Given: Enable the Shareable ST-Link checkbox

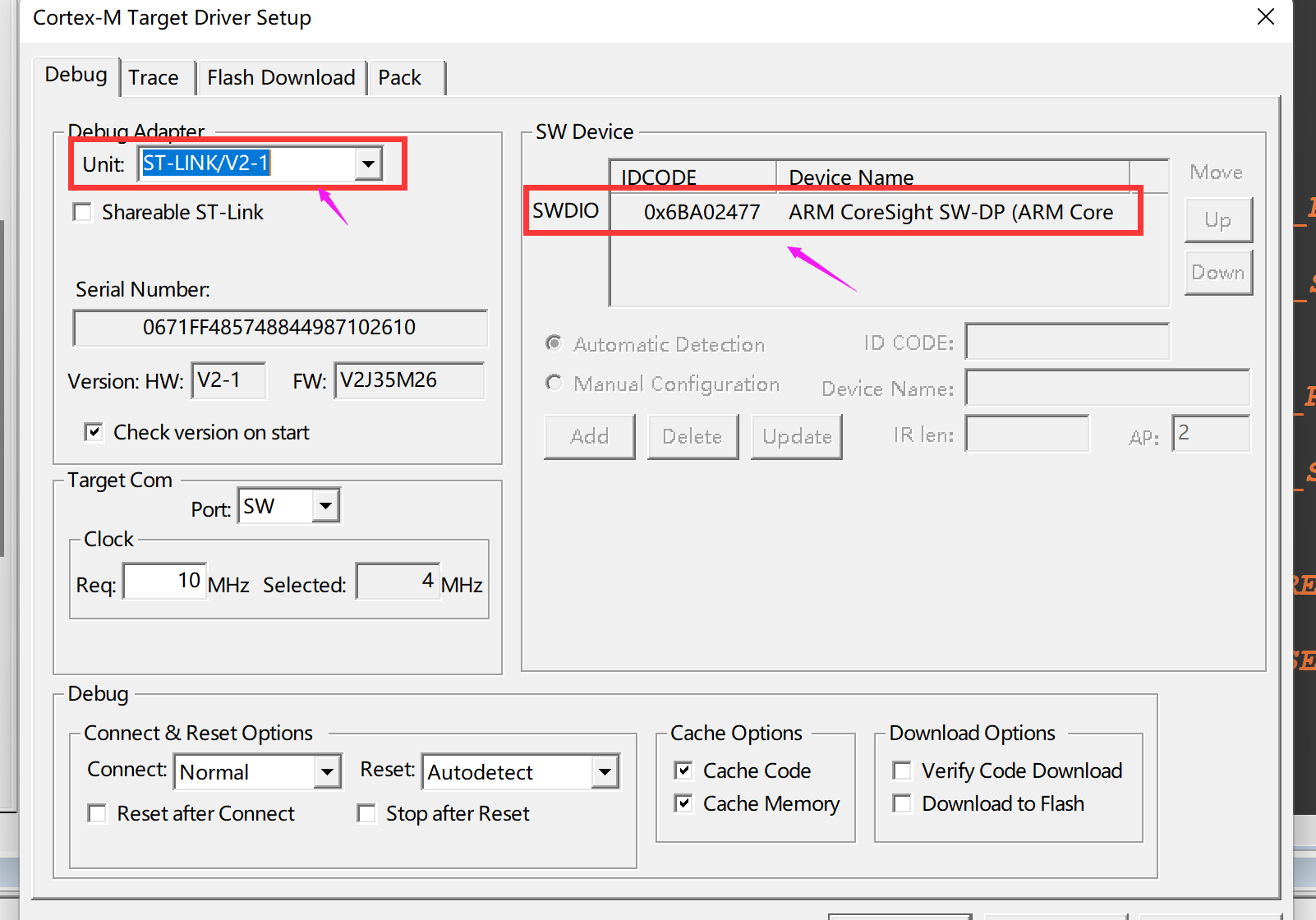Looking at the screenshot, I should click(x=83, y=213).
